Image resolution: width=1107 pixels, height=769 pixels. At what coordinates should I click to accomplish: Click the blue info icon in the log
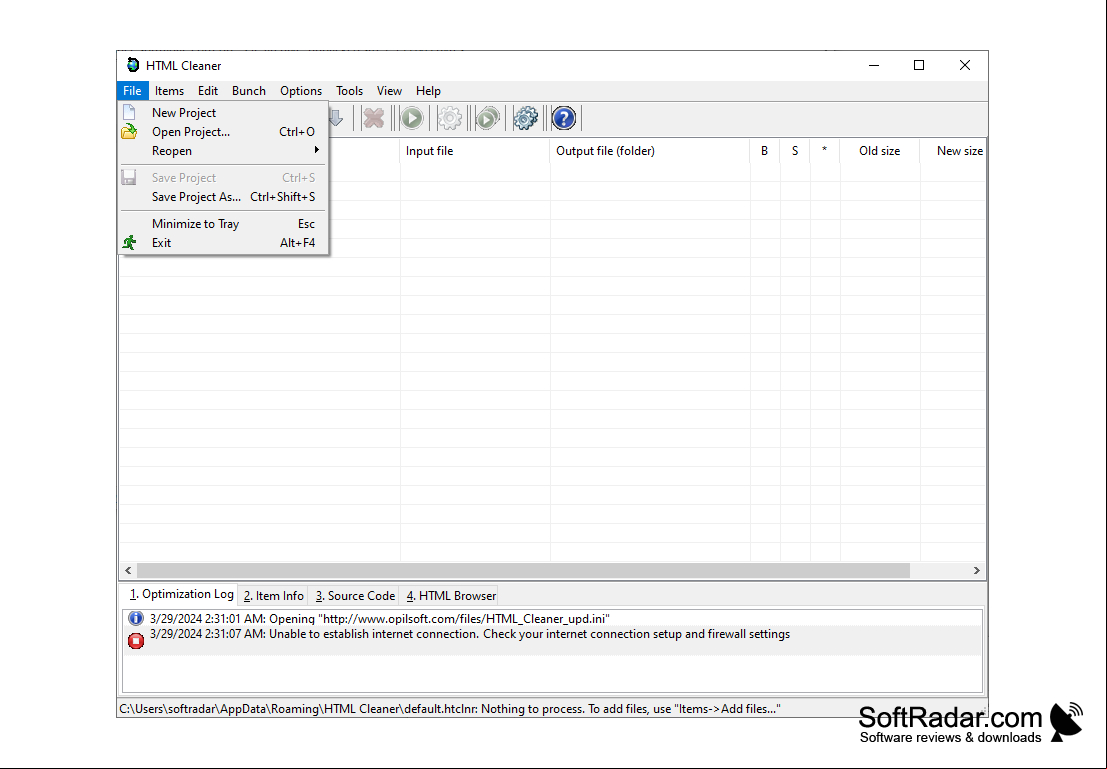[x=136, y=619]
